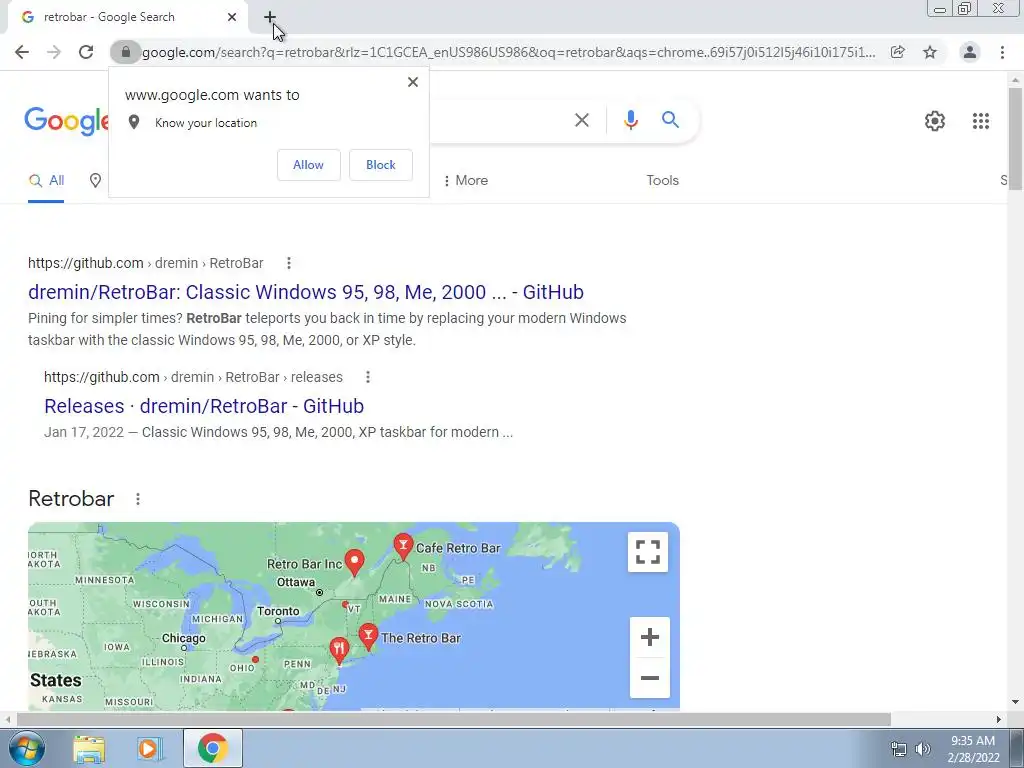Image resolution: width=1024 pixels, height=768 pixels.
Task: Open the Google apps grid
Action: (981, 121)
